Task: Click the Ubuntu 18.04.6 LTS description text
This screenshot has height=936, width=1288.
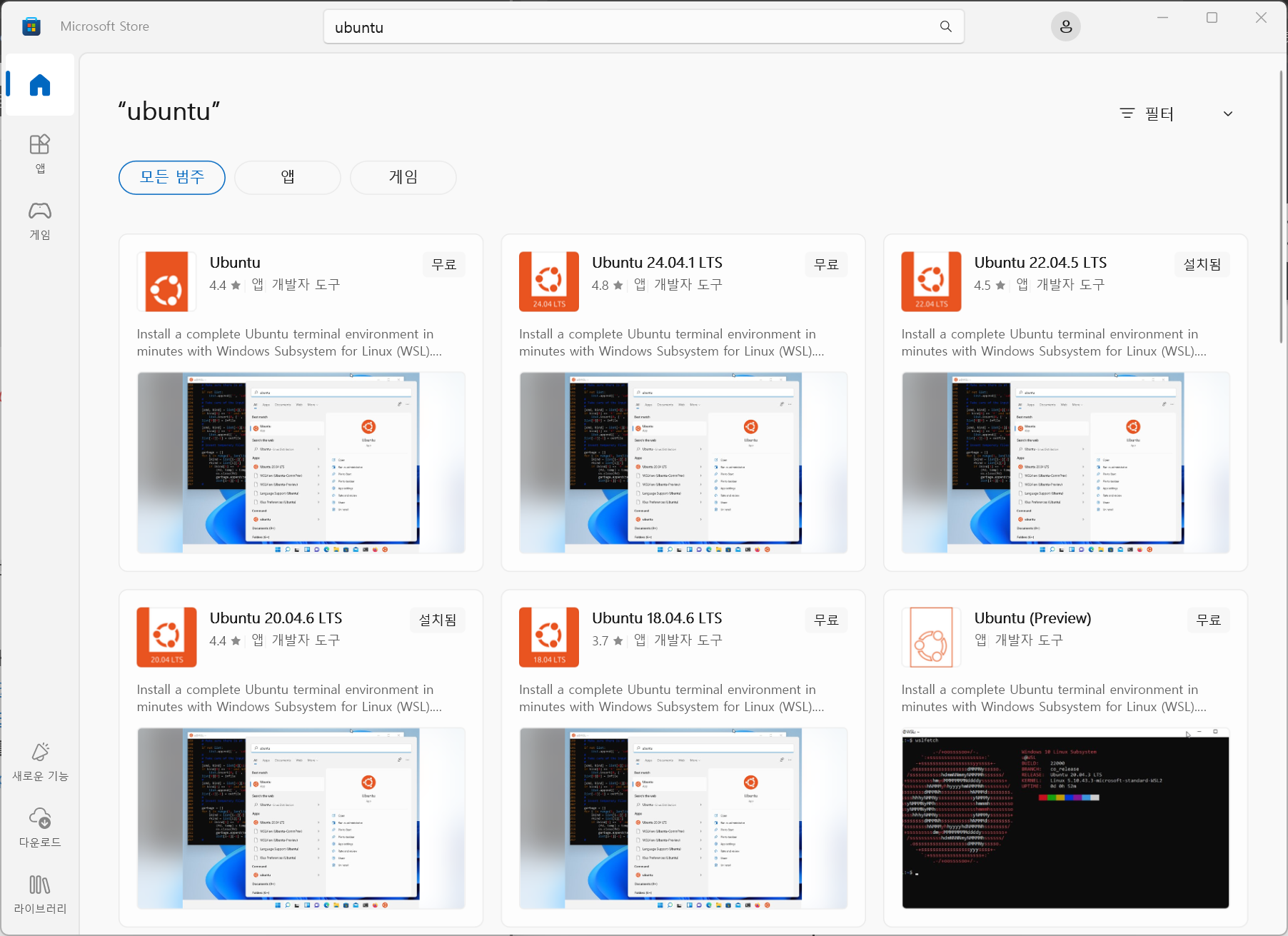Action: pos(672,698)
